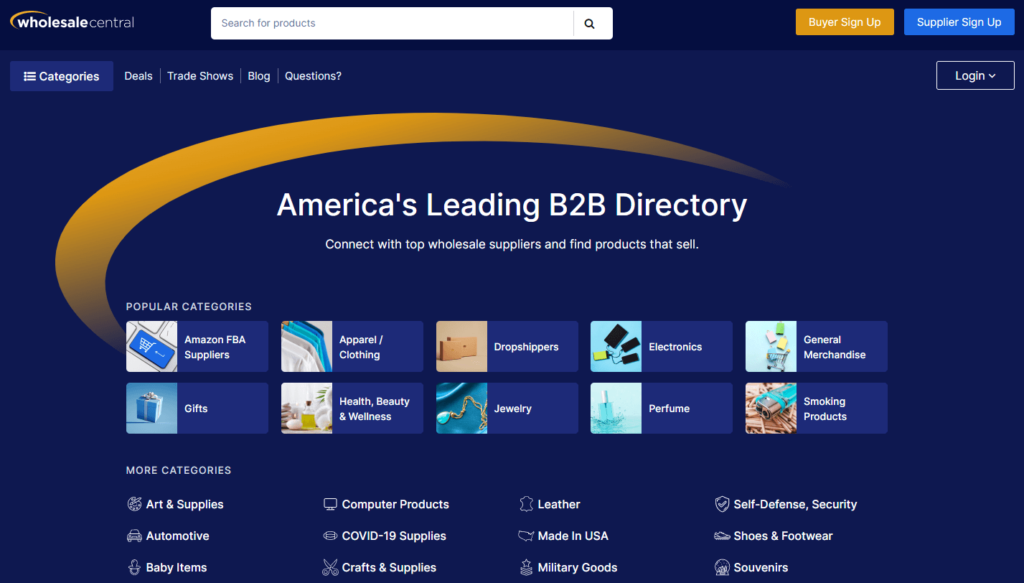Open the Jewelry necklace thumbnail
The image size is (1024, 583).
click(x=461, y=408)
